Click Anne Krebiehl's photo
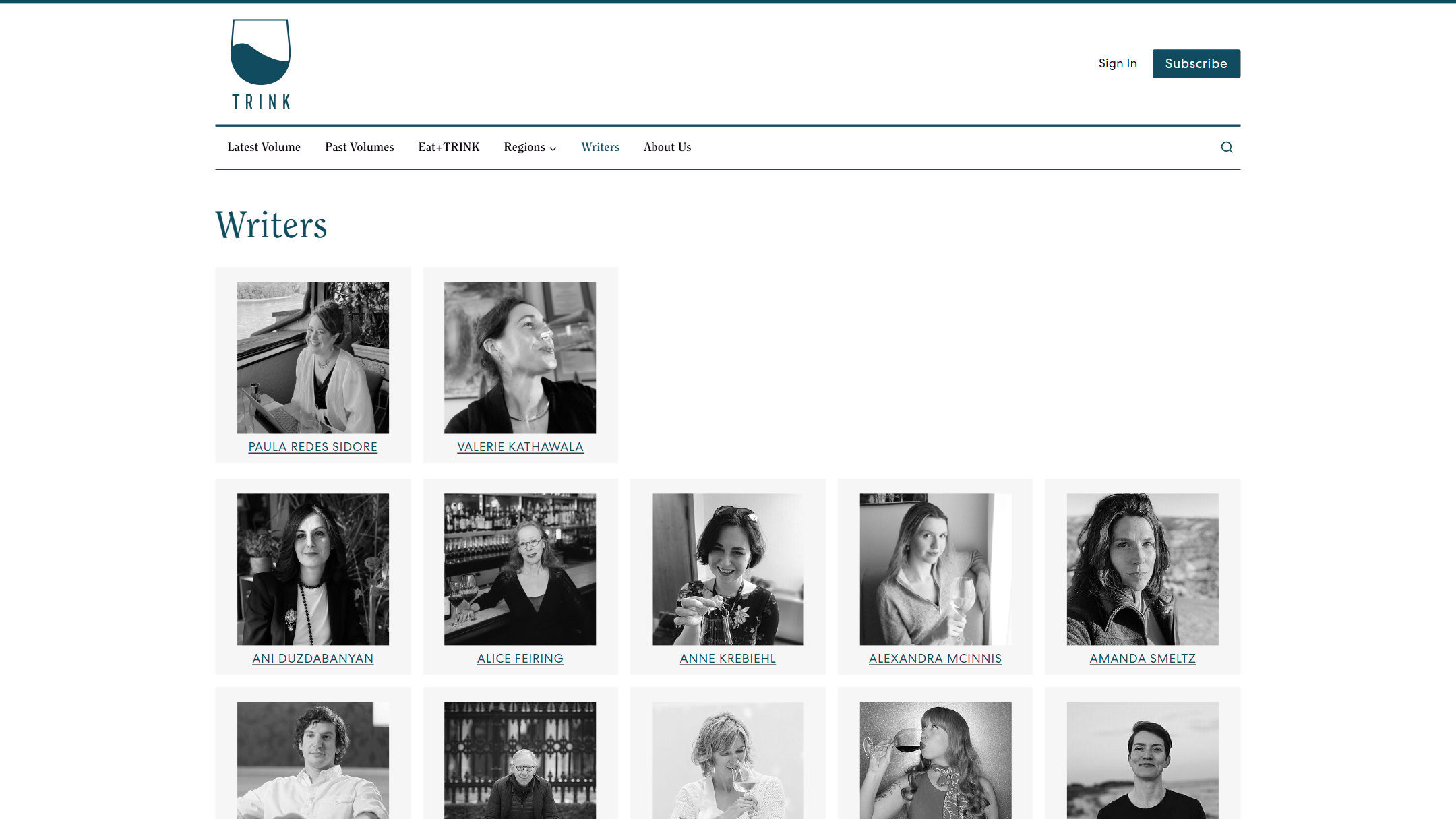The image size is (1456, 819). (x=727, y=570)
